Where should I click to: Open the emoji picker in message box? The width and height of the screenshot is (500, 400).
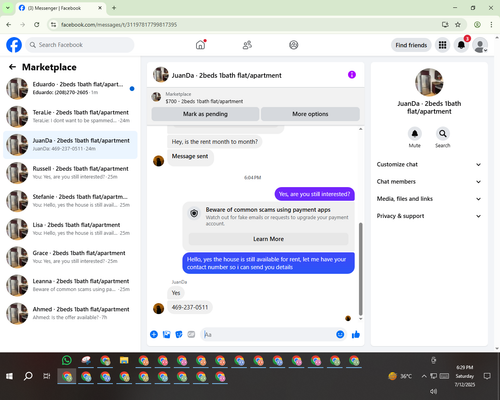click(340, 334)
